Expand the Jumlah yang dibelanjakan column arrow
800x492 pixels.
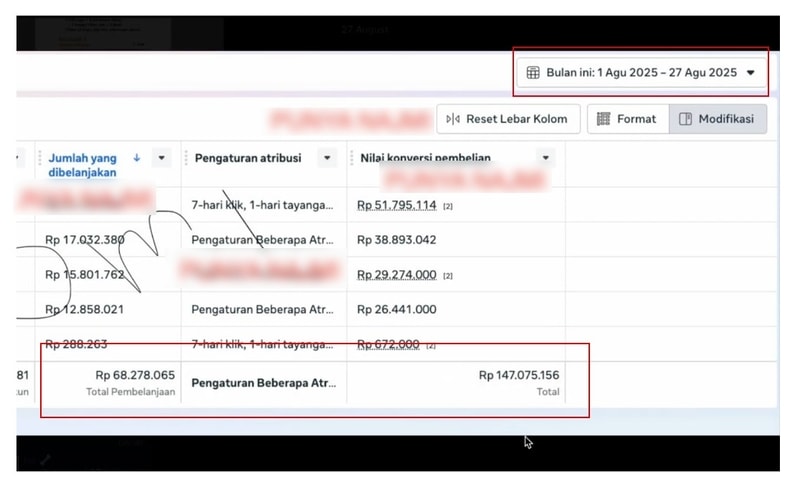coord(161,158)
